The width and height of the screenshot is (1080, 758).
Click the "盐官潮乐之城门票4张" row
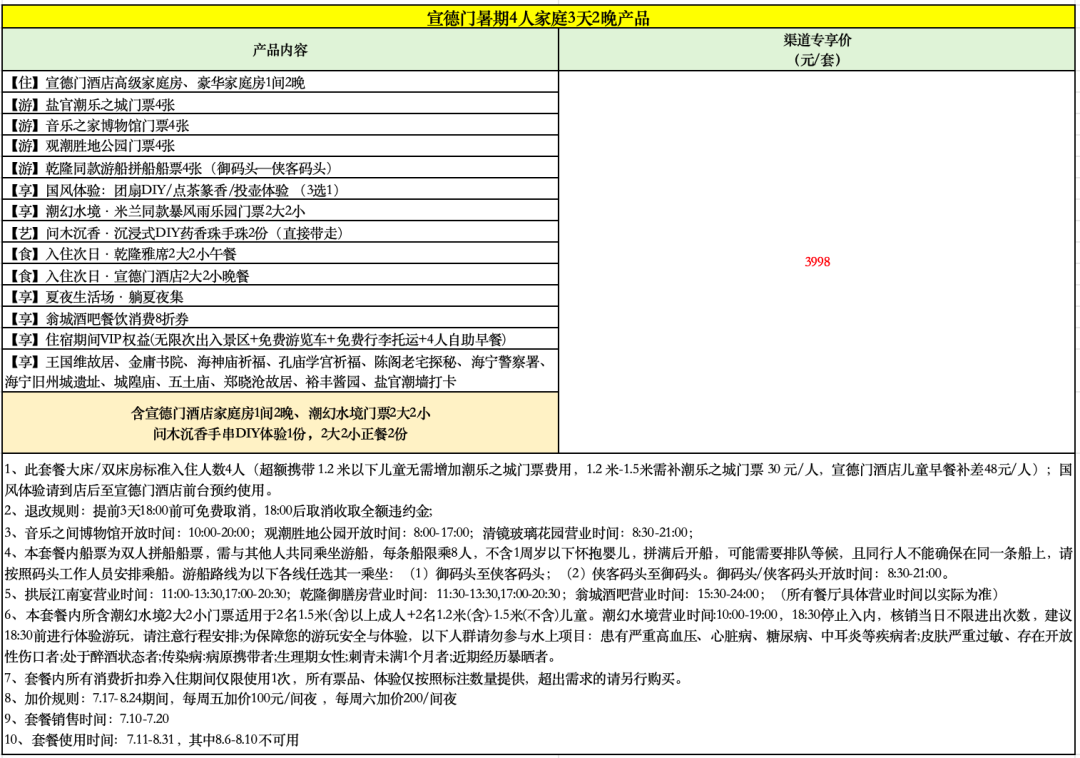pyautogui.click(x=280, y=105)
